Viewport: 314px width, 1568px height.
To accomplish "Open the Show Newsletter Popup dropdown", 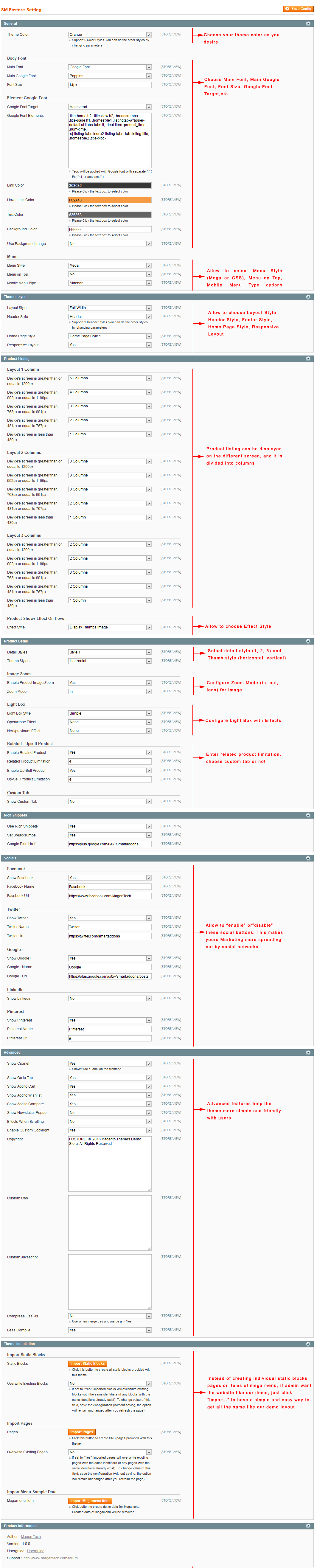I will pyautogui.click(x=110, y=1113).
